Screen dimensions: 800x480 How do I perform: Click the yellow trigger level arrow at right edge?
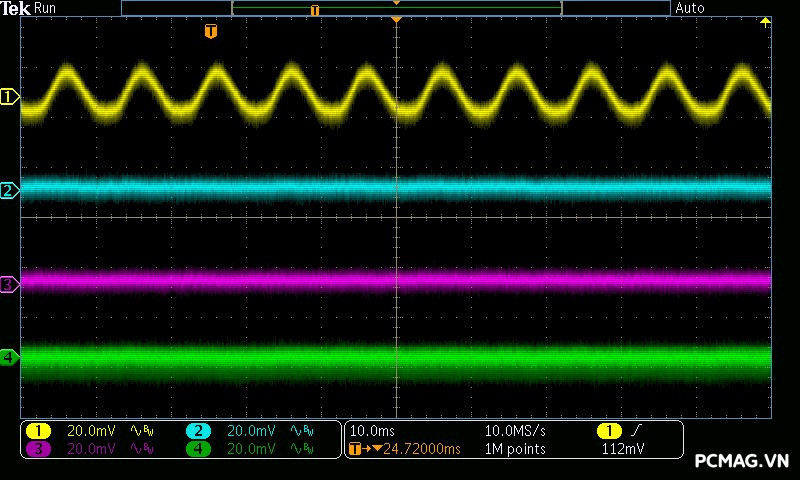pos(766,22)
